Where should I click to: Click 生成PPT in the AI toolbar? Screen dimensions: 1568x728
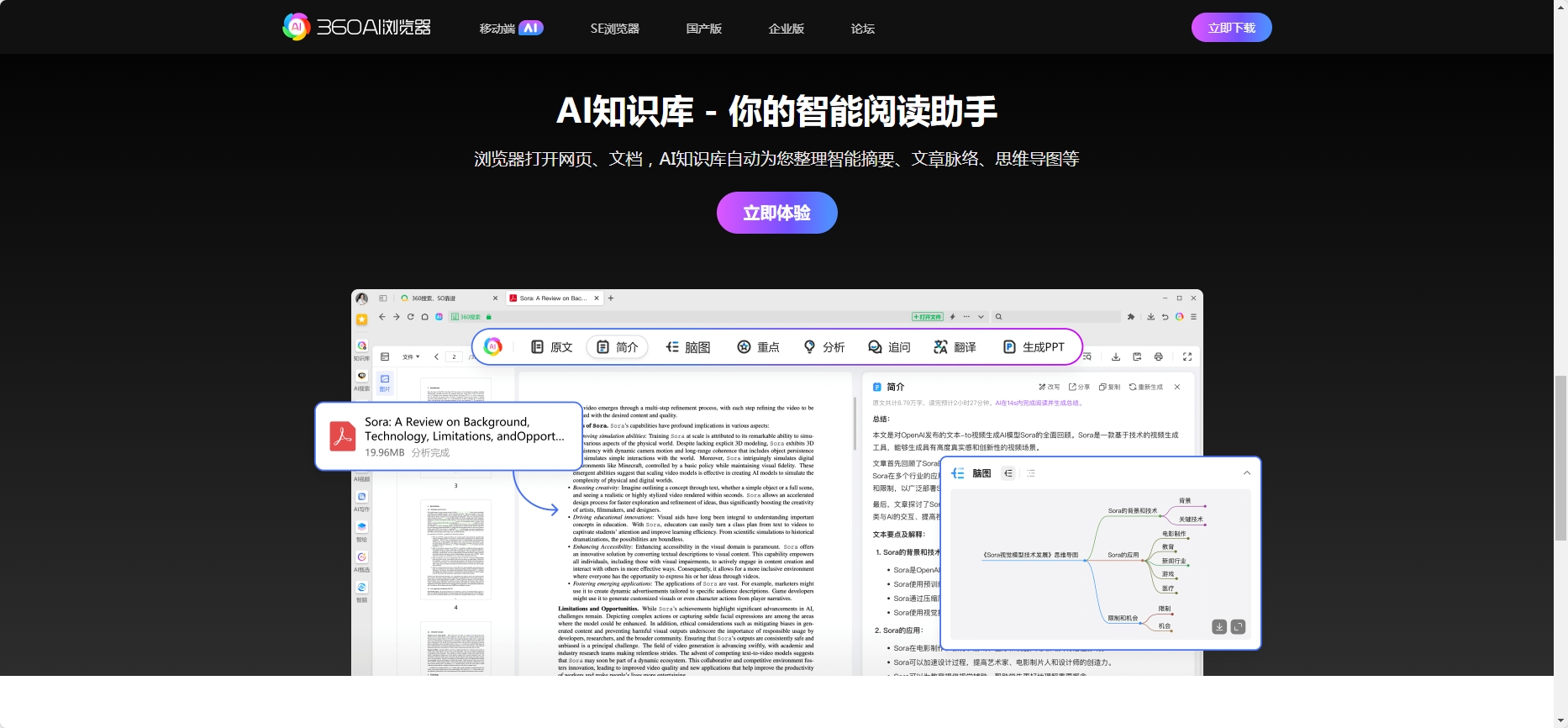[x=1034, y=347]
